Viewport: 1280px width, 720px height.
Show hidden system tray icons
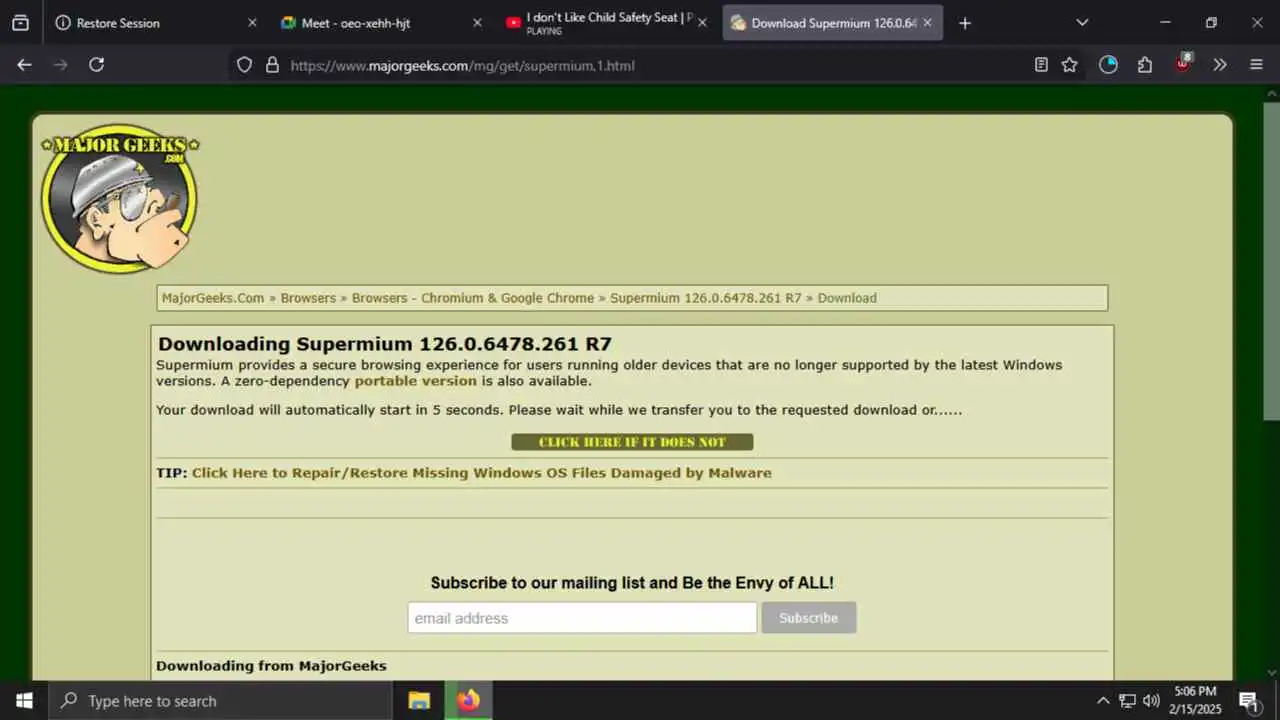[x=1103, y=701]
